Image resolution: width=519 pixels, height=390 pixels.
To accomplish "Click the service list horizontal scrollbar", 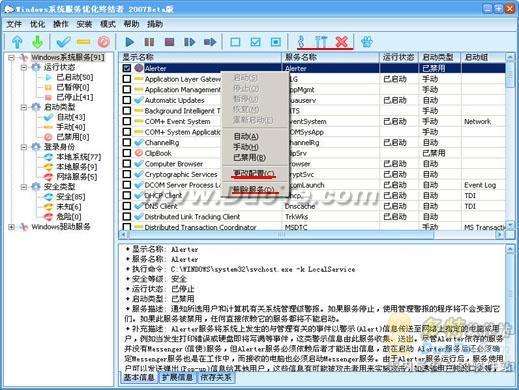I will click(312, 235).
